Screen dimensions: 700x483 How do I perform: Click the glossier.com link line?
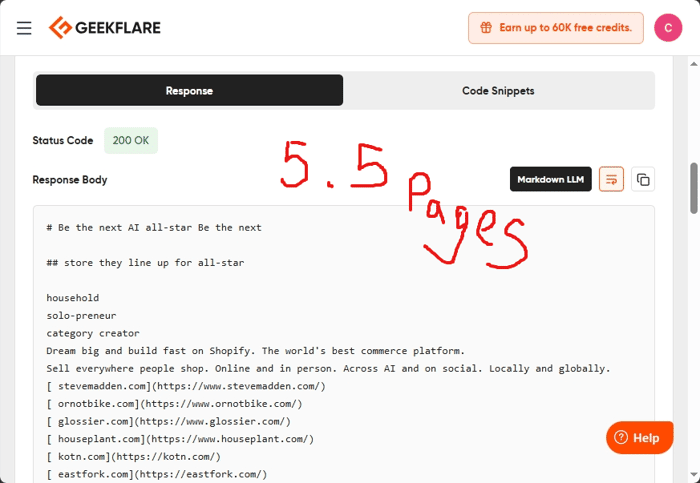pos(168,421)
